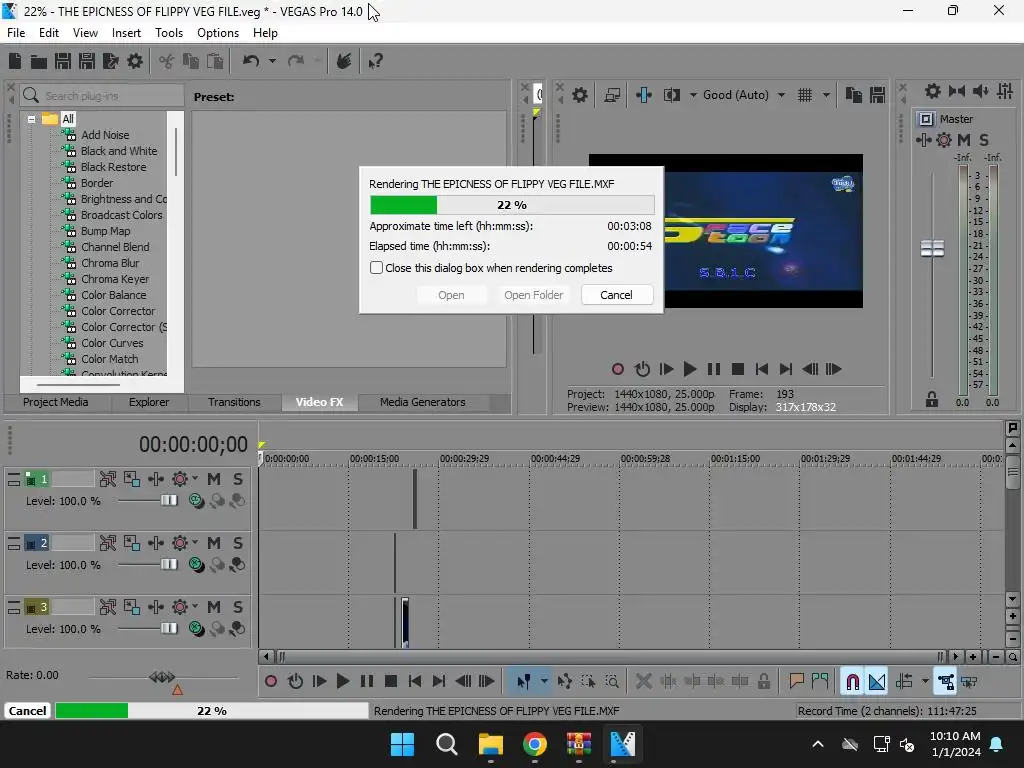Collapse the All folder in plug-in tree
Viewport: 1024px width, 768px height.
(x=31, y=119)
